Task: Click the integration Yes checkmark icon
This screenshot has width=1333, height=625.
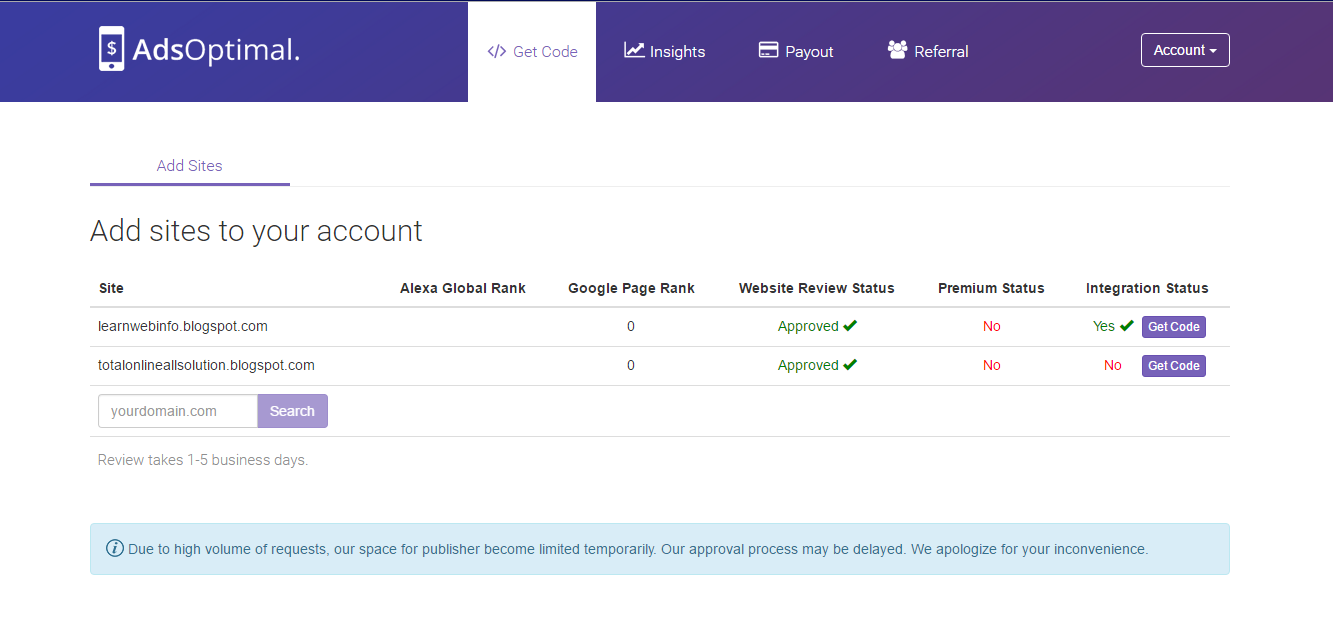Action: tap(1127, 326)
